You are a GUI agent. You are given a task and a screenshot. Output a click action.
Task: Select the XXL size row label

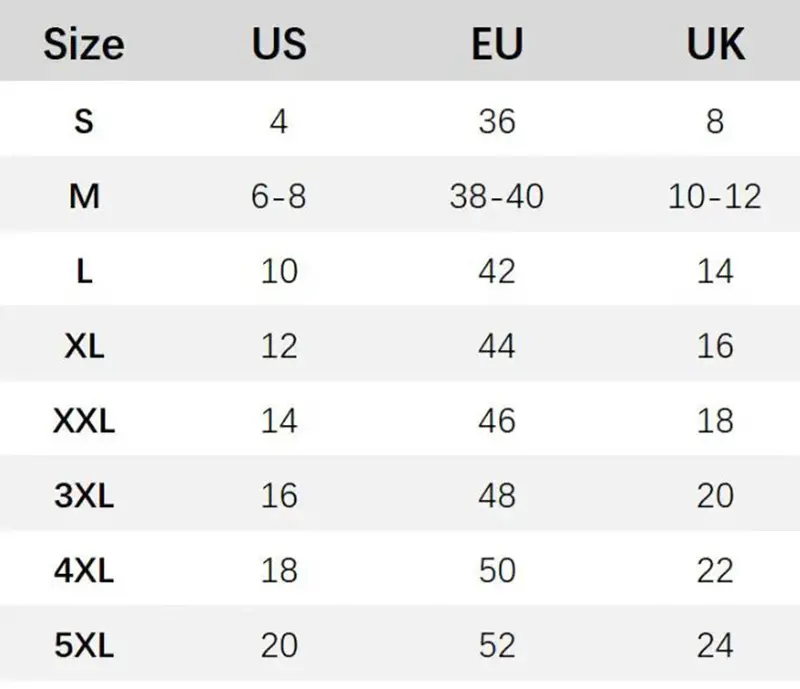pyautogui.click(x=84, y=421)
